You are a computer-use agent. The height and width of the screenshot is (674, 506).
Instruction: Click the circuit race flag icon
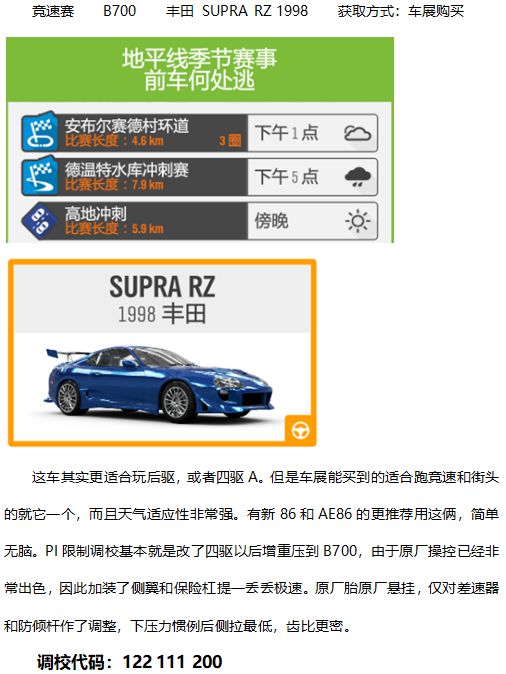[x=40, y=132]
